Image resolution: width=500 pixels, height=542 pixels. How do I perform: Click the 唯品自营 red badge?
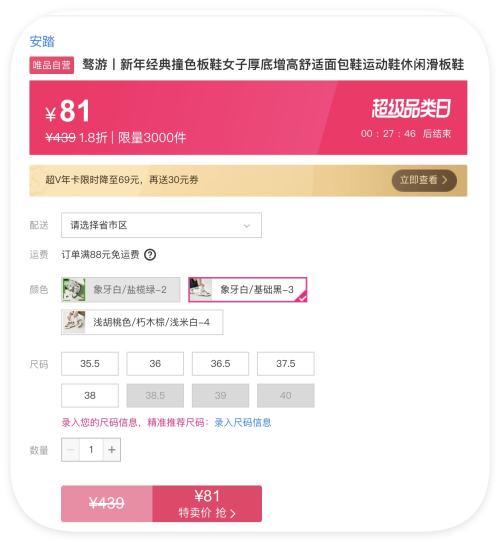[x=52, y=65]
